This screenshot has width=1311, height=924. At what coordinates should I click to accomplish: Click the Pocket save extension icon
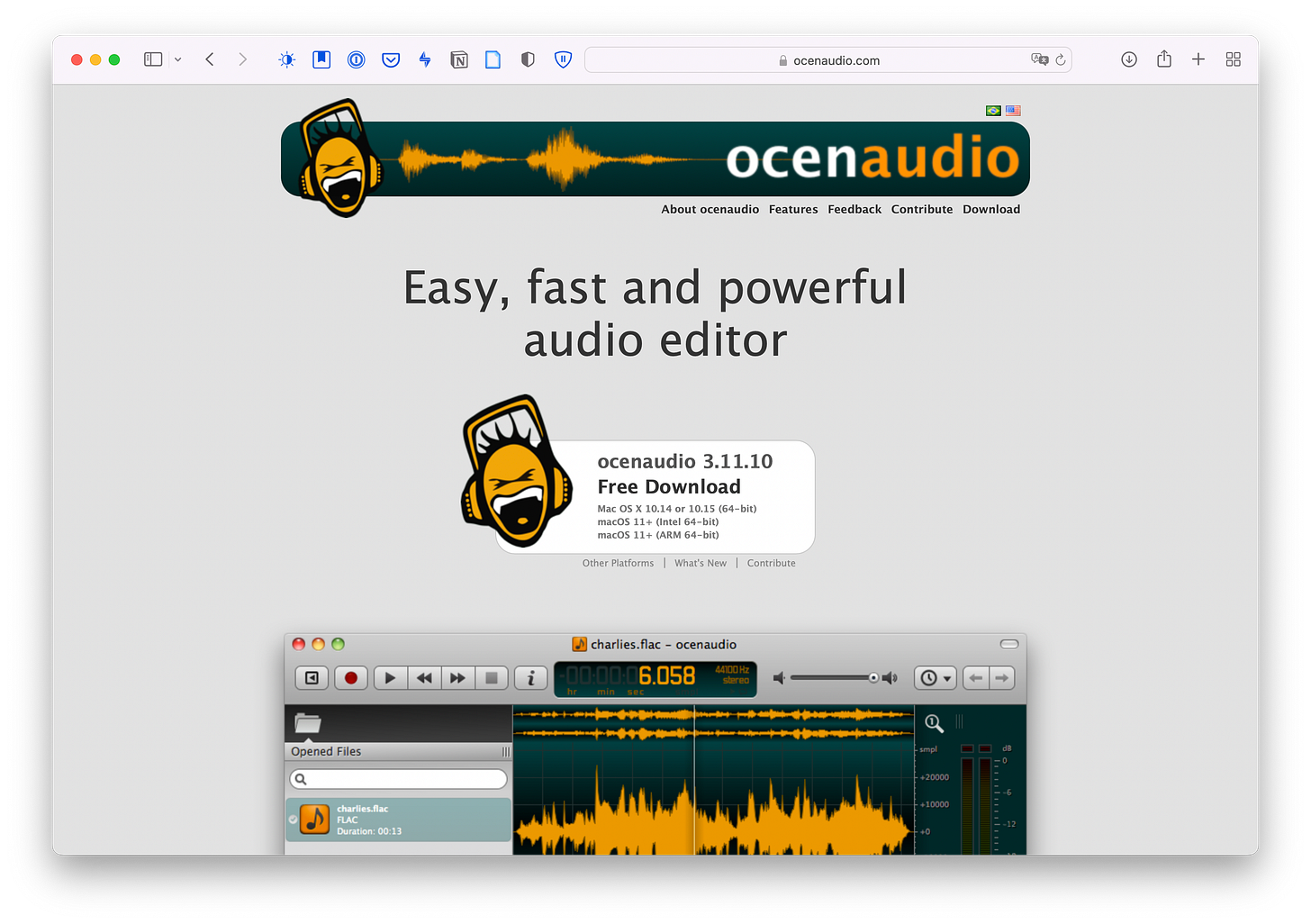pyautogui.click(x=391, y=59)
